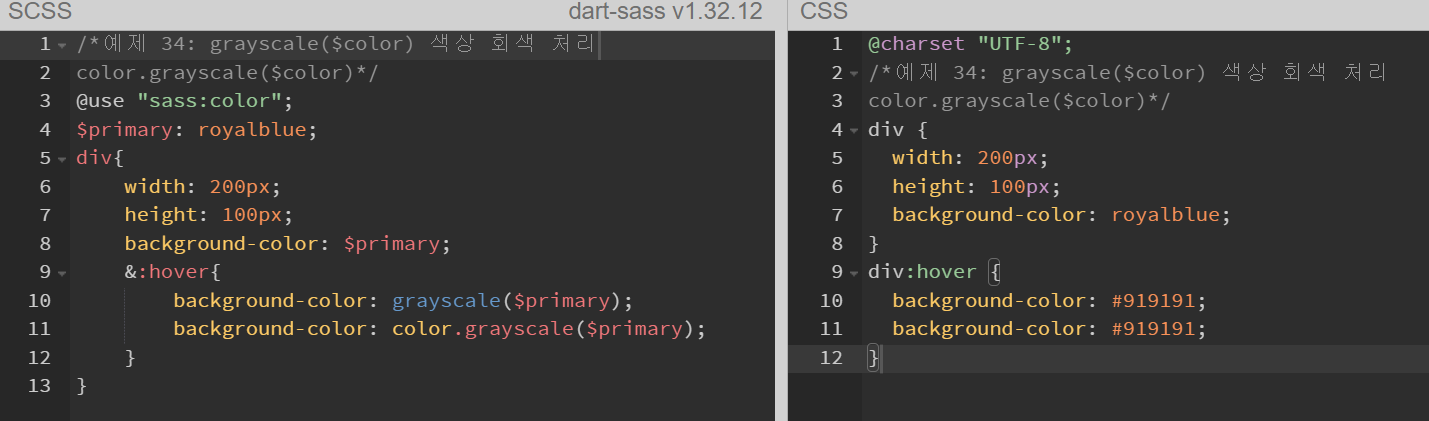Viewport: 1429px width, 421px height.
Task: Click '@charset "UTF-8";' in the CSS output
Action: point(970,44)
